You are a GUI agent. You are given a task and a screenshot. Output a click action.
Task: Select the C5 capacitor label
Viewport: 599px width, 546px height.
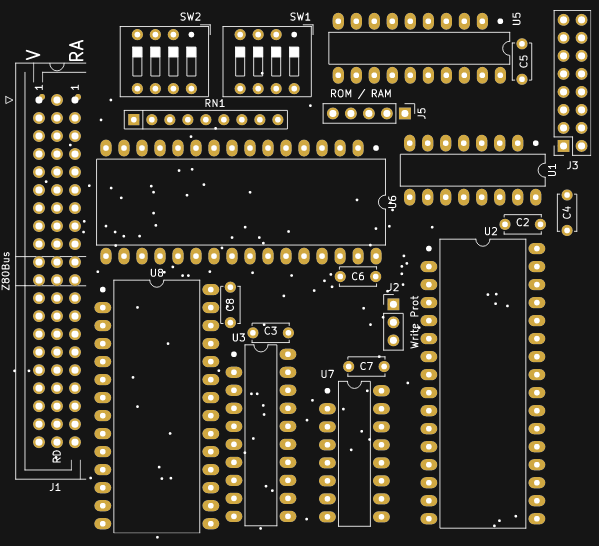click(x=523, y=61)
